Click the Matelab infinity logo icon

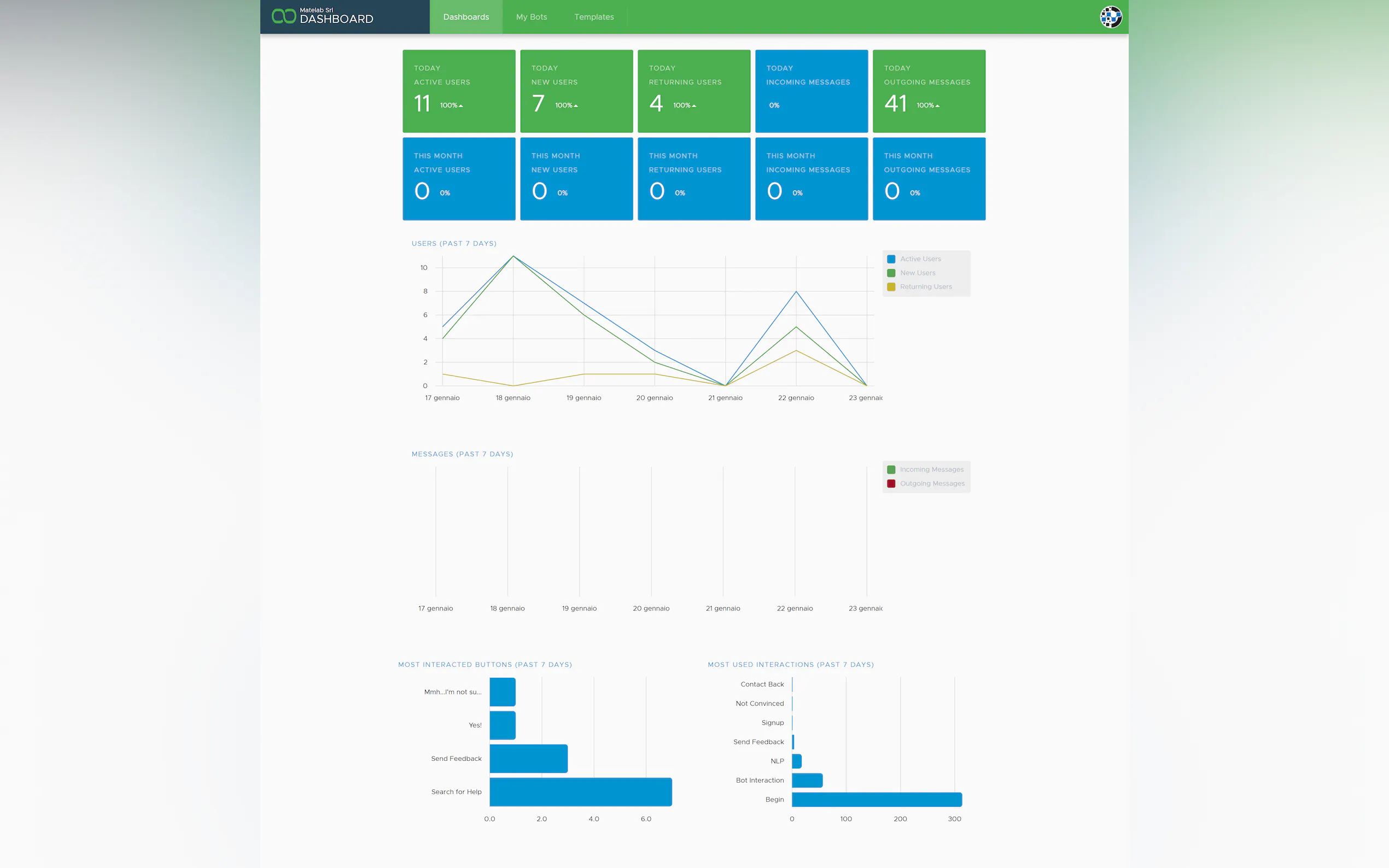tap(283, 16)
